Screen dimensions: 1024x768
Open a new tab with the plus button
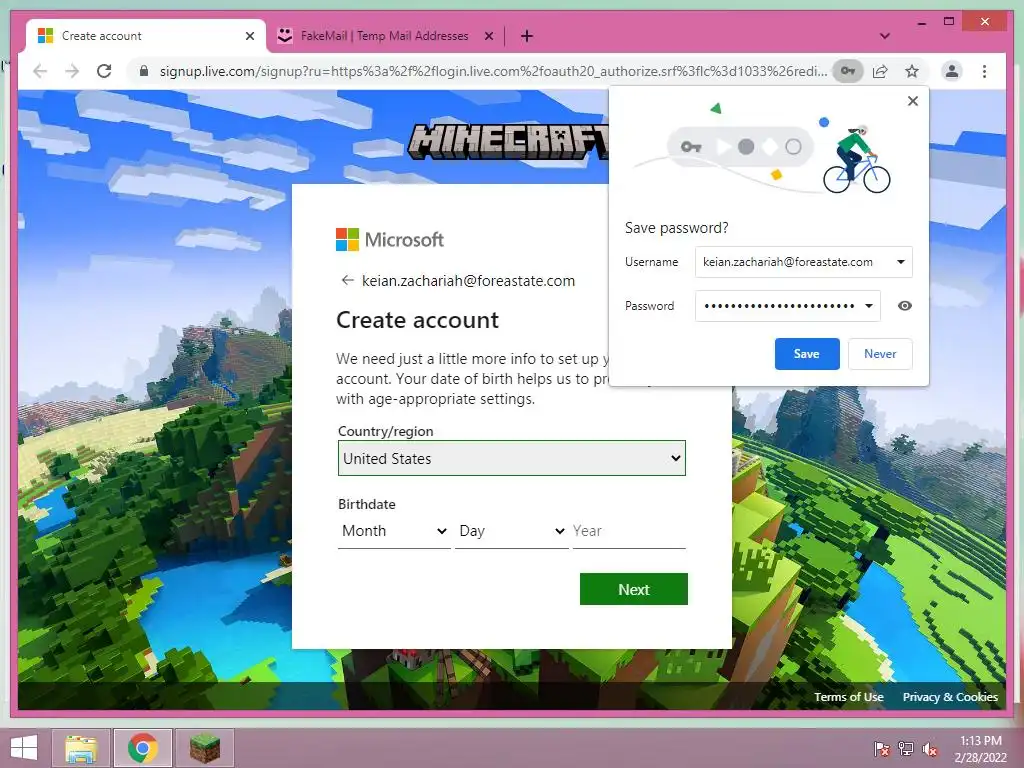click(x=526, y=36)
